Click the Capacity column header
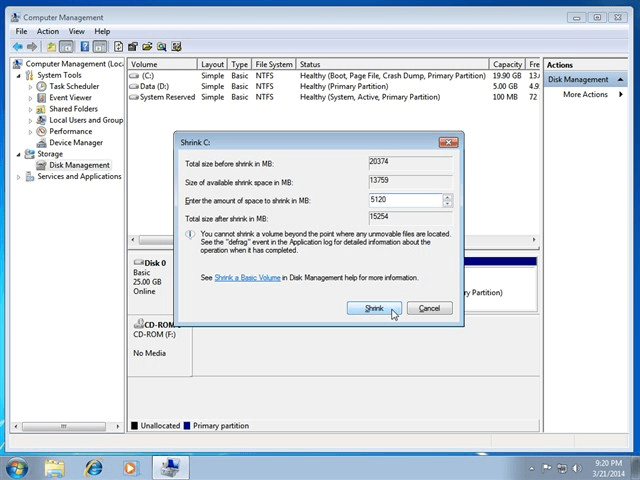 [x=506, y=64]
